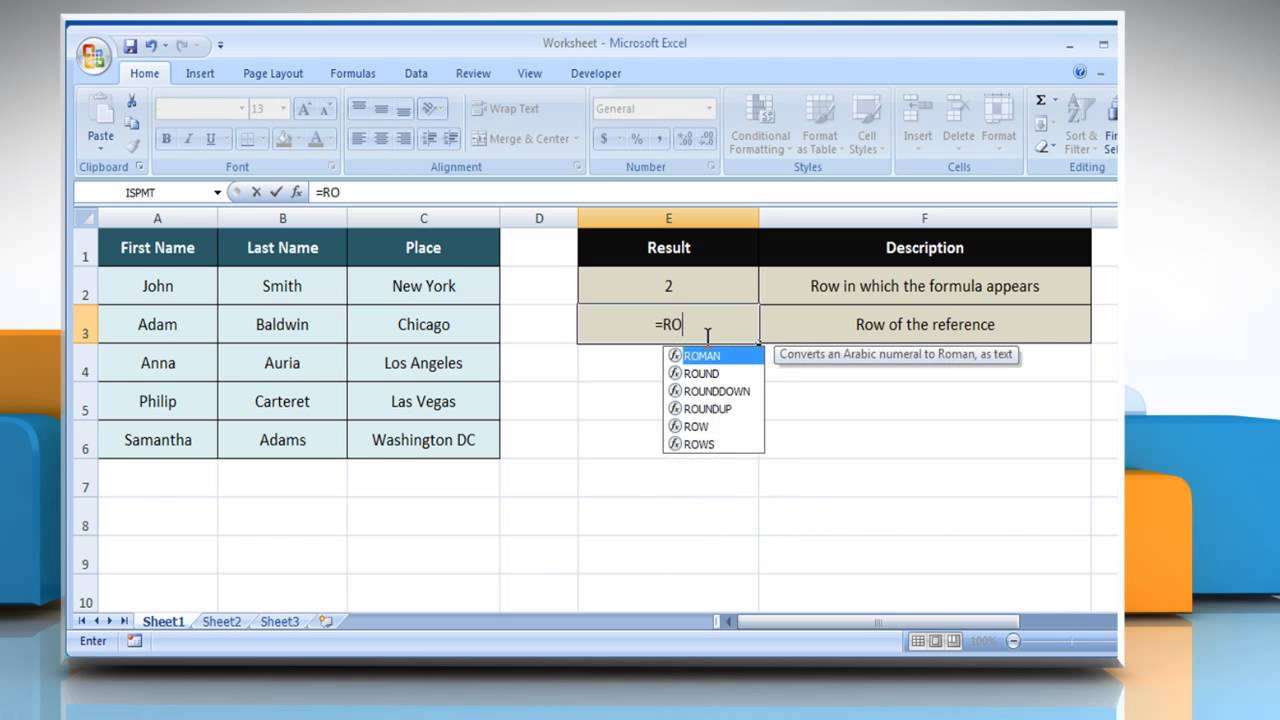Cut the selection with the scissors icon
Viewport: 1280px width, 720px height.
click(x=132, y=101)
